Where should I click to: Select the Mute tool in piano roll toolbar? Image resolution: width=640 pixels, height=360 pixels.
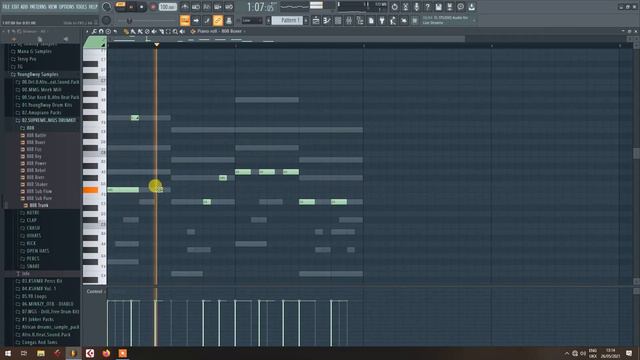pyautogui.click(x=154, y=31)
